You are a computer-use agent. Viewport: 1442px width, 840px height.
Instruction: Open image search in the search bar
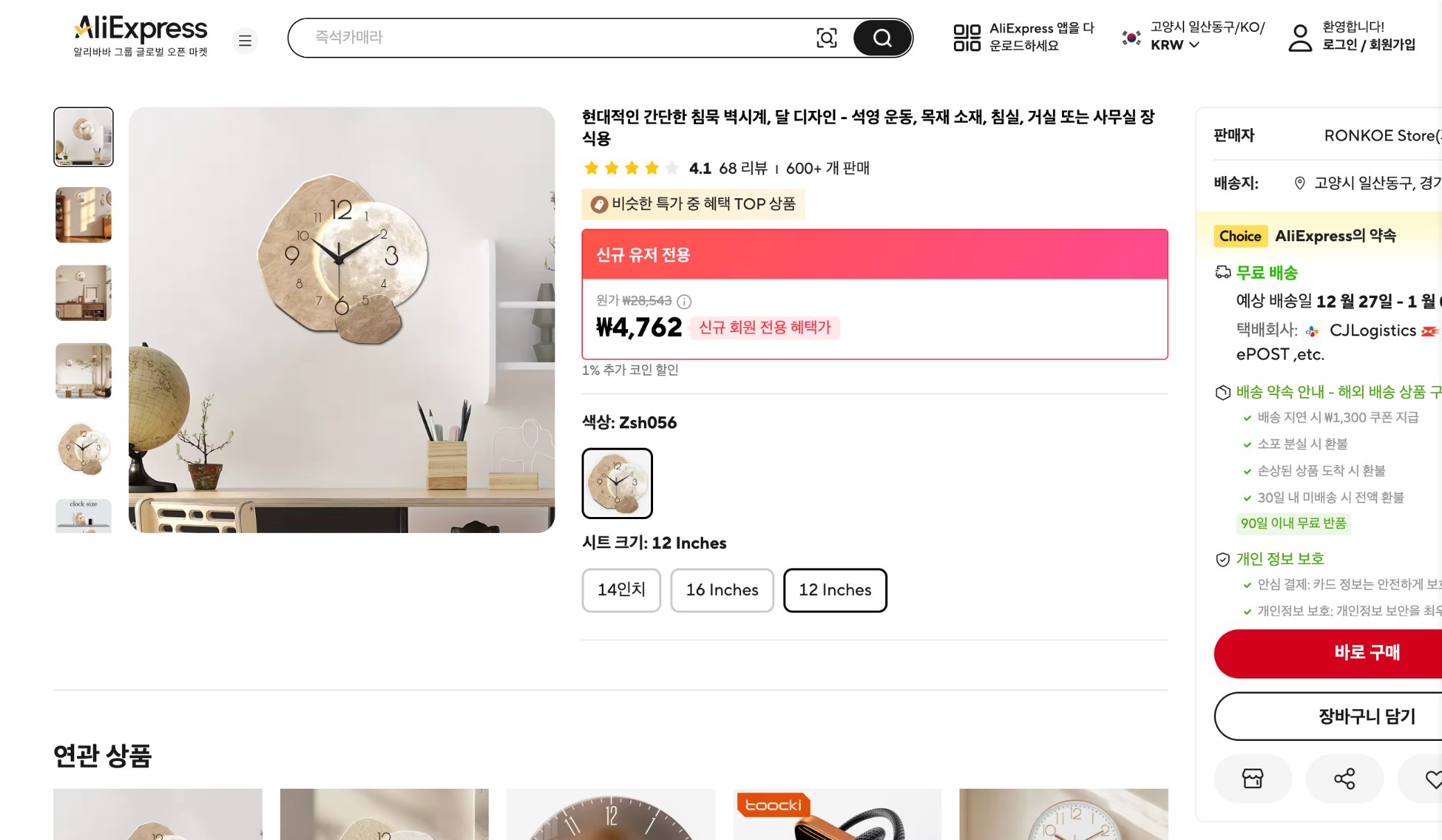(826, 38)
